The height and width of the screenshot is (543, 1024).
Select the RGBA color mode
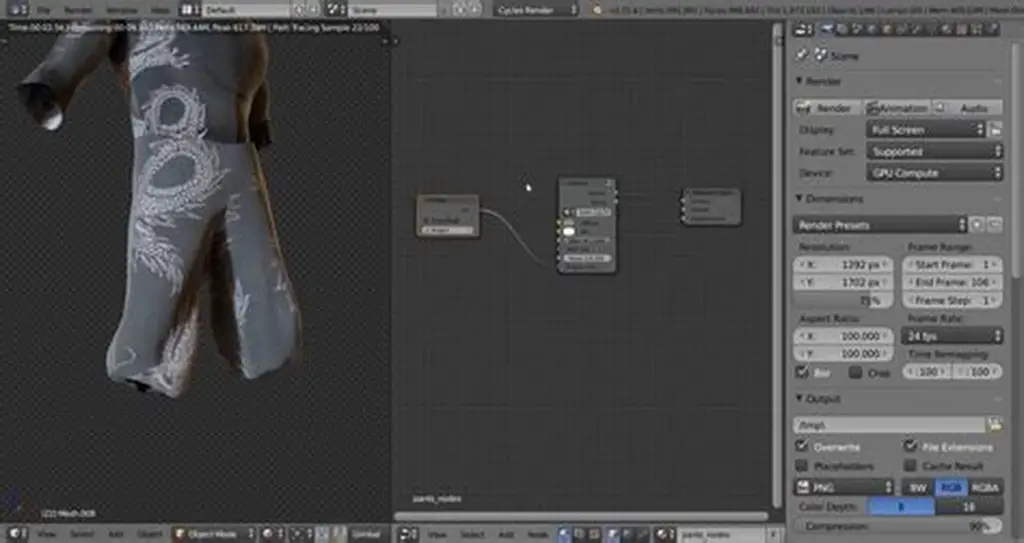(984, 487)
